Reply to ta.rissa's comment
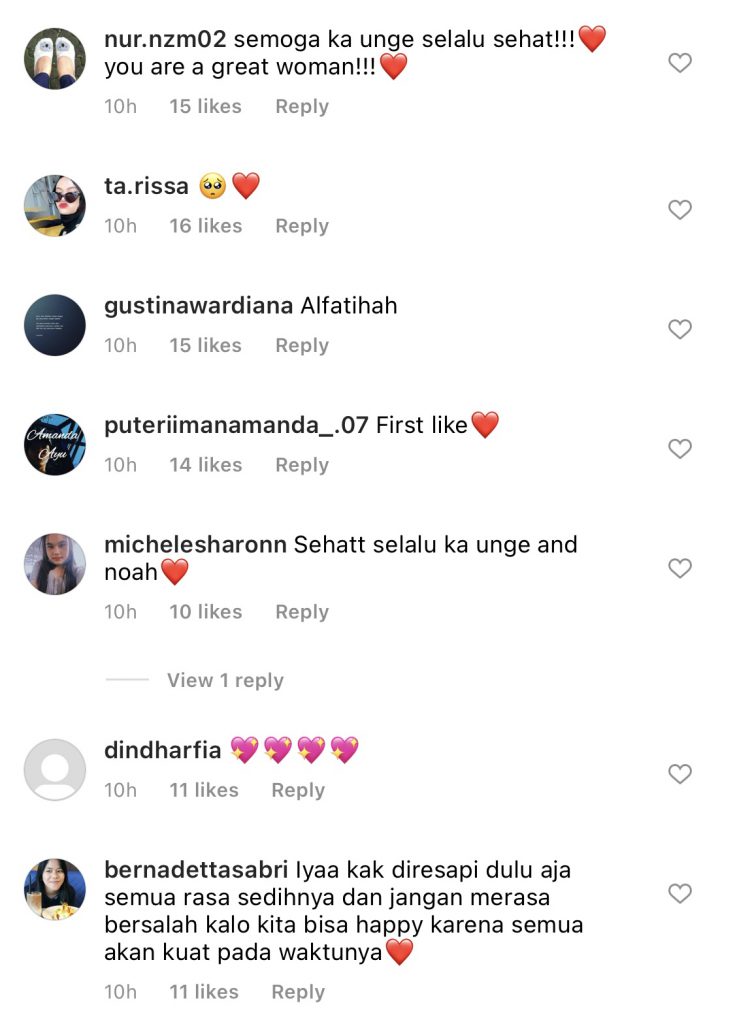Viewport: 735px width, 1024px height. click(x=302, y=226)
